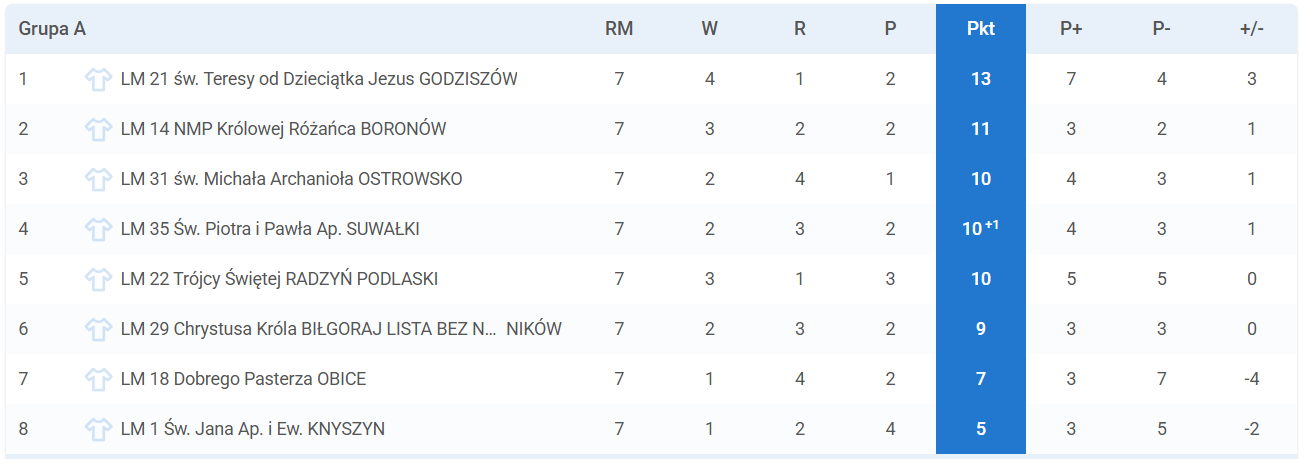
Task: Click the jersey icon beside BORONÓW team
Action: tap(98, 129)
